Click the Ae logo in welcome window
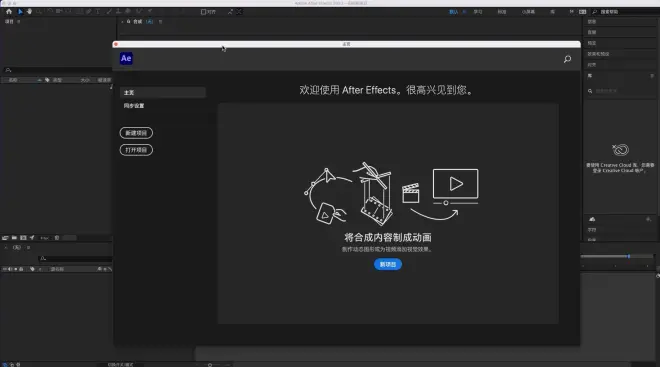 [x=126, y=58]
